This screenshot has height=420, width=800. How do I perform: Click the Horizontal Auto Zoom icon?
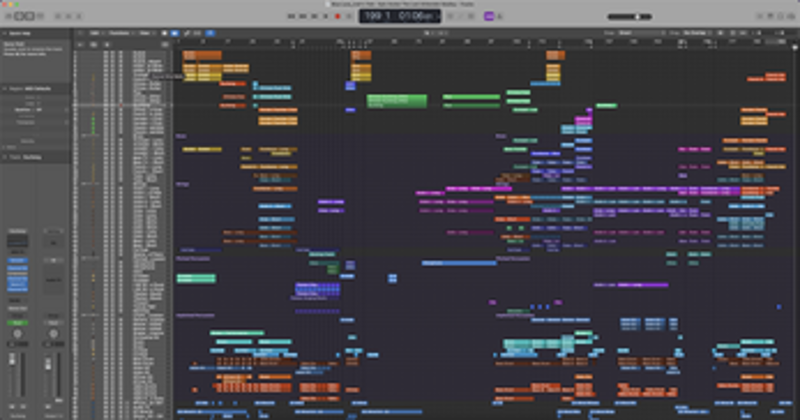(743, 33)
